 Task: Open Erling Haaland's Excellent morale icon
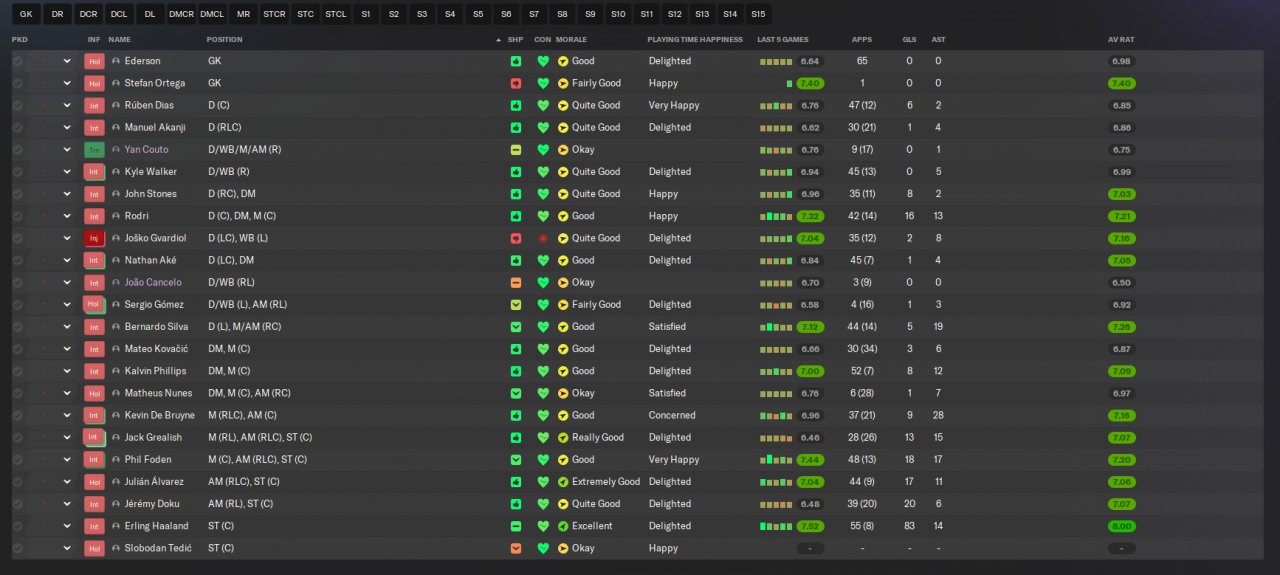tap(563, 526)
